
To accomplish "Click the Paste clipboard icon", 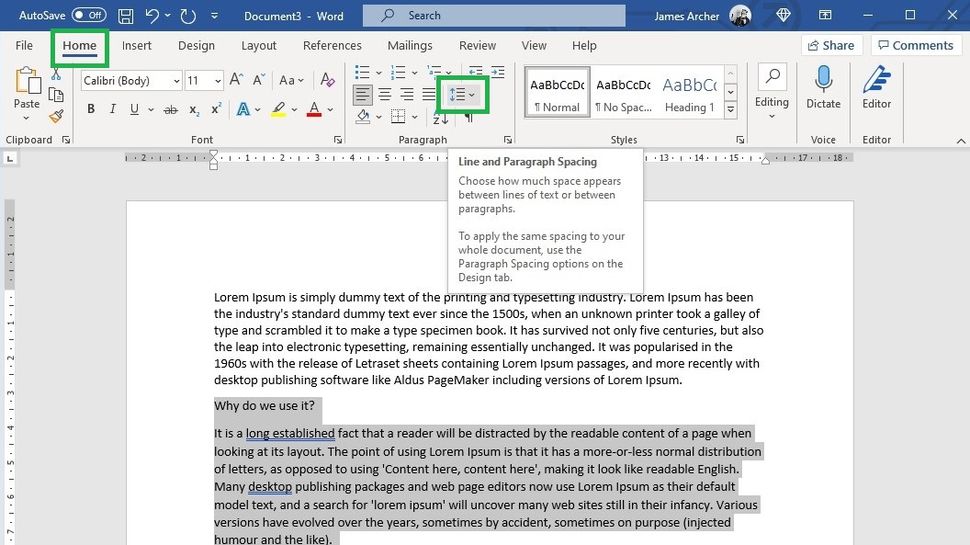I will (27, 81).
